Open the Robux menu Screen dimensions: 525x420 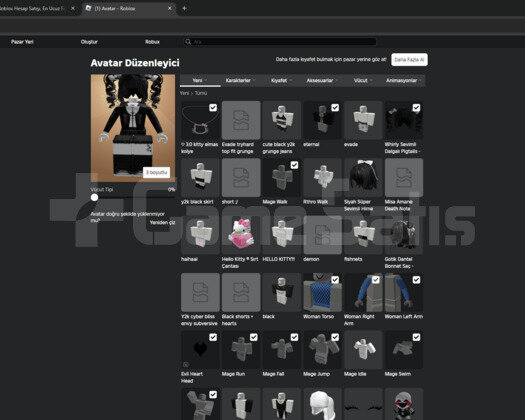152,42
